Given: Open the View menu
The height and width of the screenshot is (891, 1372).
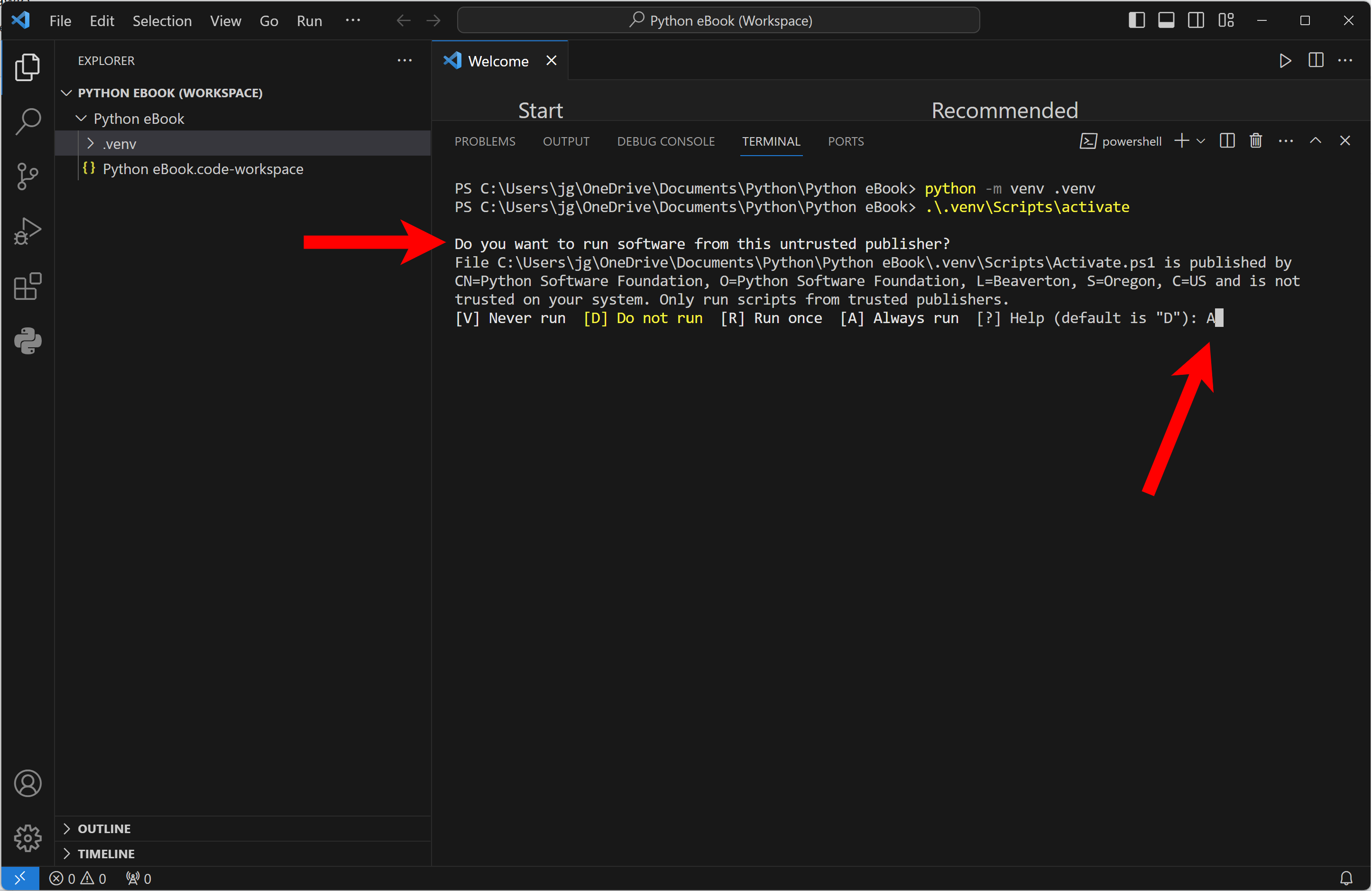Looking at the screenshot, I should [225, 21].
